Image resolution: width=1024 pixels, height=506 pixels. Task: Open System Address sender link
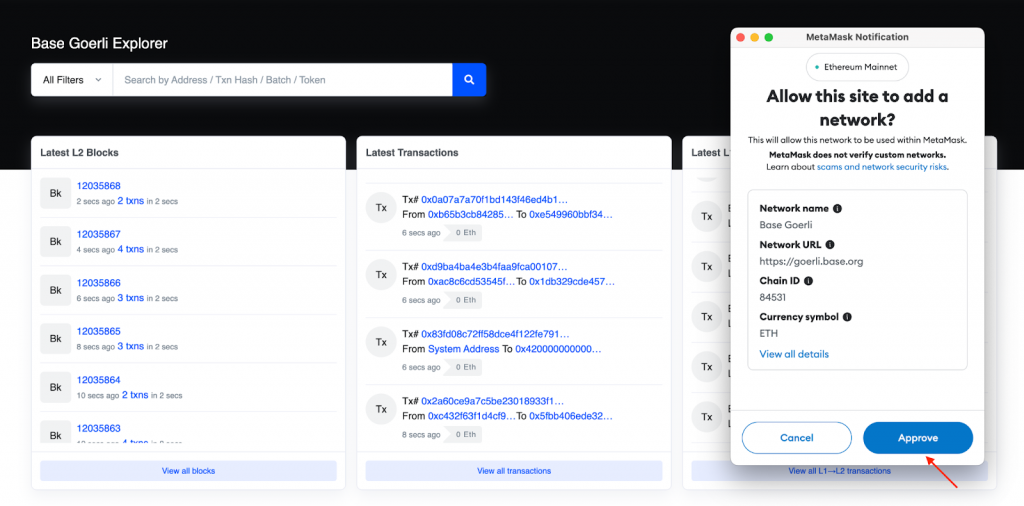(x=463, y=349)
